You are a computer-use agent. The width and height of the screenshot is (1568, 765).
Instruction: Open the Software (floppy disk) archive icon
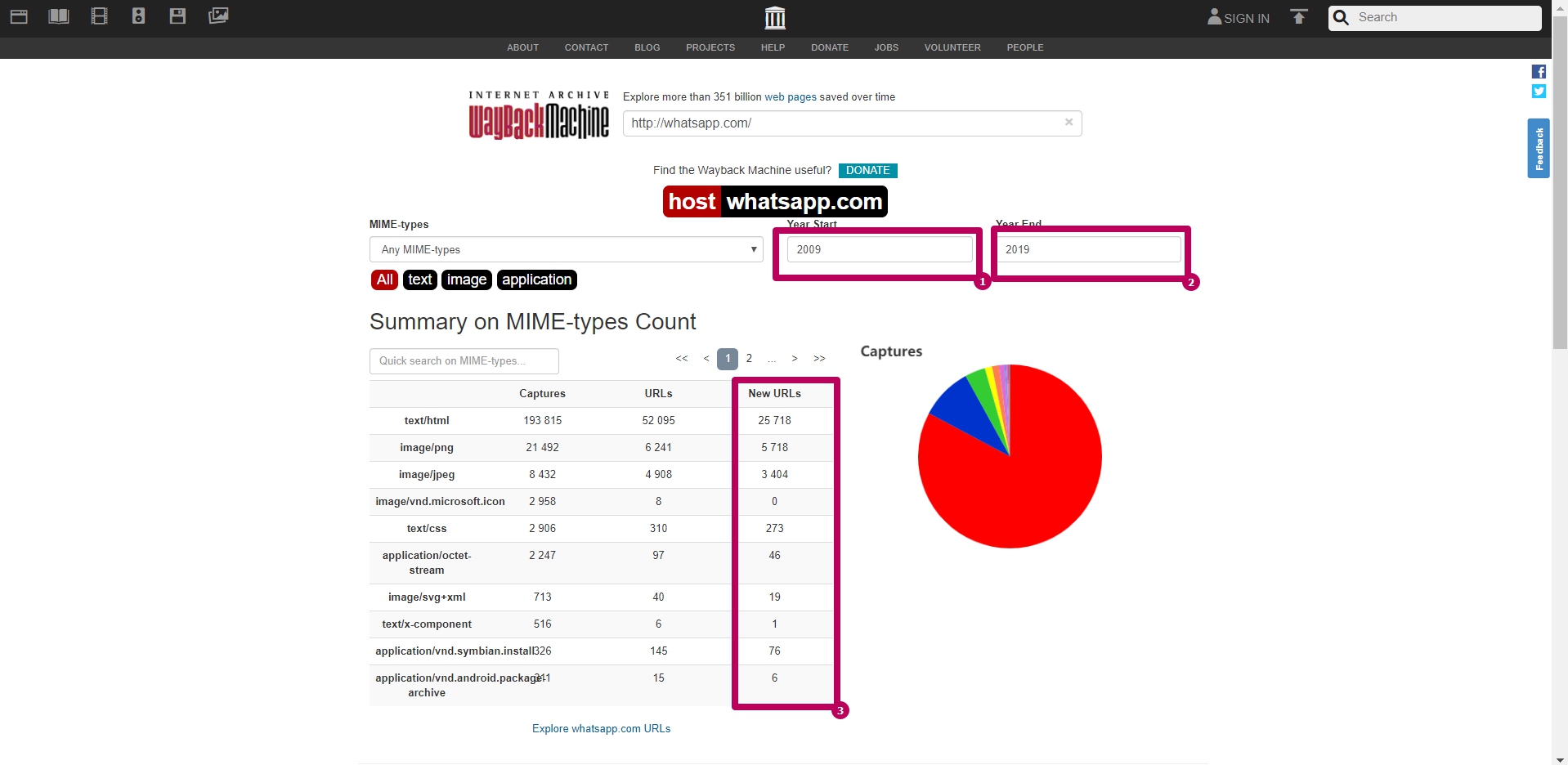tap(177, 16)
